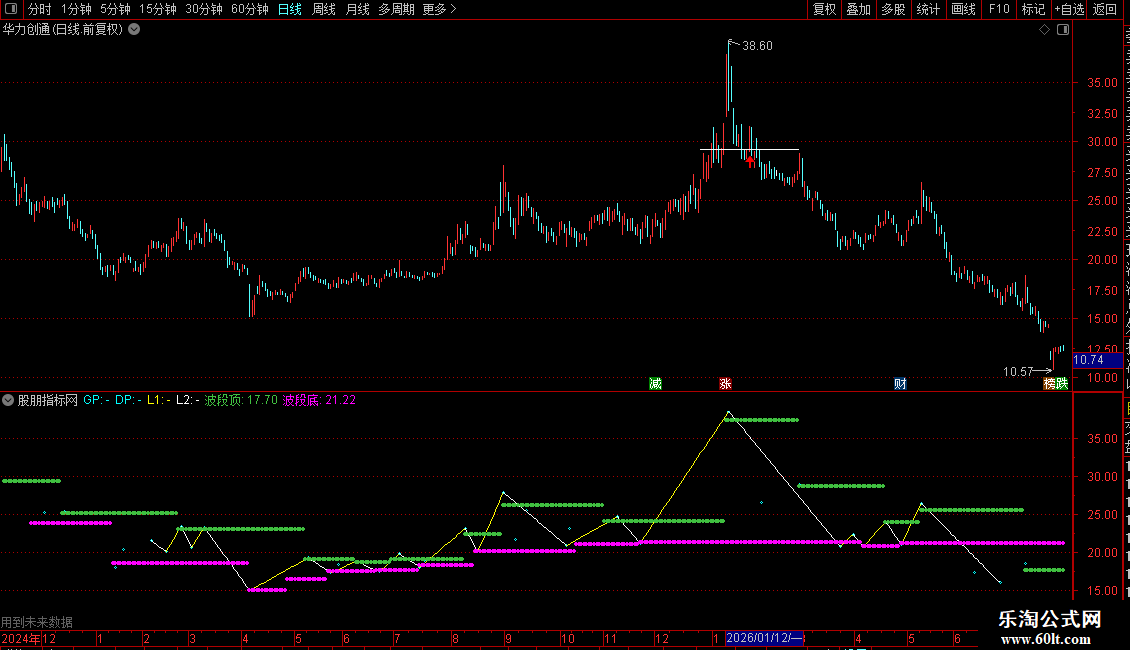
Task: Click the L1 indicator label
Action: coord(159,400)
